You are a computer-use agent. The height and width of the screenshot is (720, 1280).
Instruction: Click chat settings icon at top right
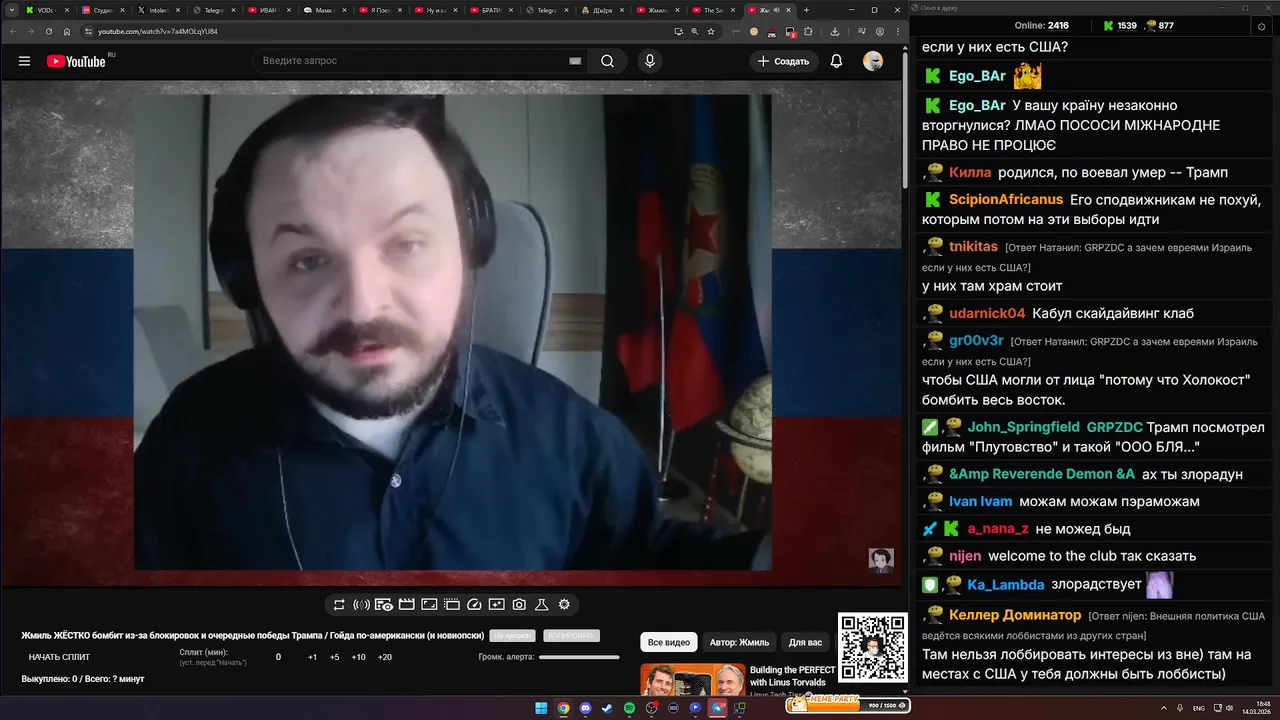tap(1260, 27)
